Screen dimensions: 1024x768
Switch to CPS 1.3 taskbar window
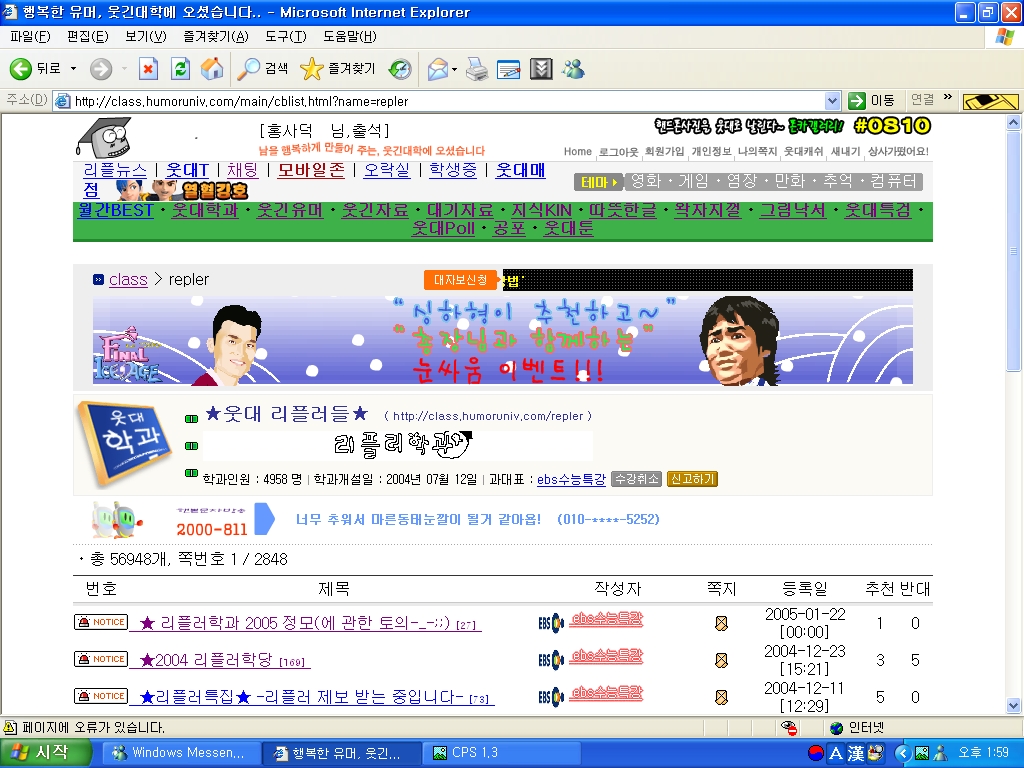tap(501, 752)
